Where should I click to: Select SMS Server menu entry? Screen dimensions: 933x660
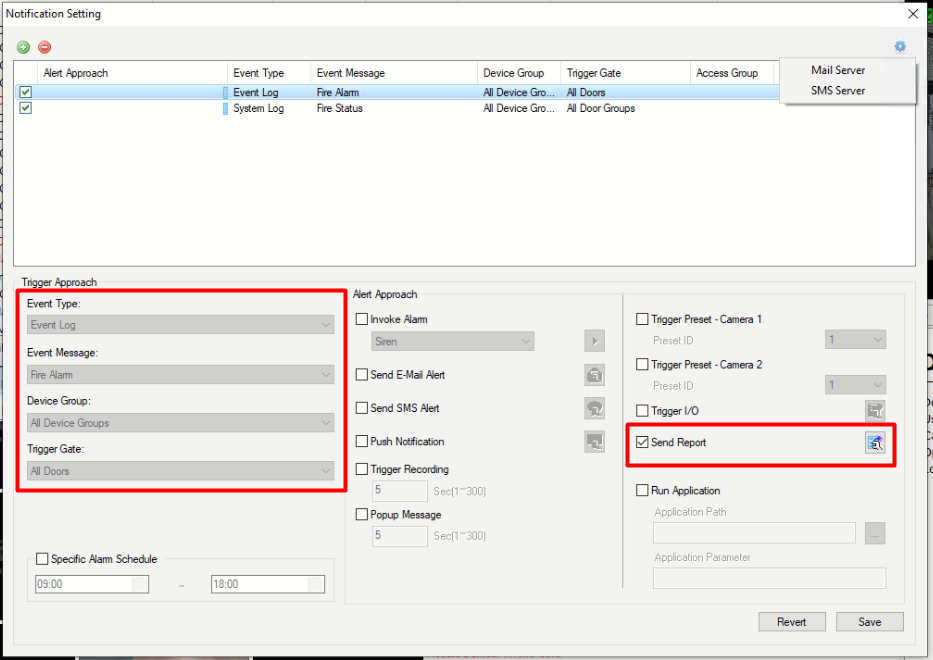pyautogui.click(x=837, y=90)
